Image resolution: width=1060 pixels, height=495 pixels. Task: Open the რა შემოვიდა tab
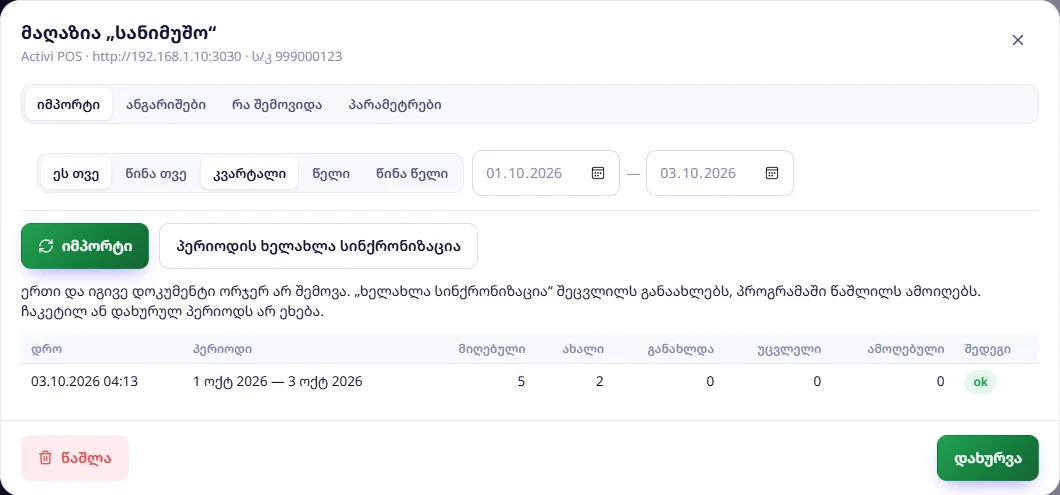(277, 105)
